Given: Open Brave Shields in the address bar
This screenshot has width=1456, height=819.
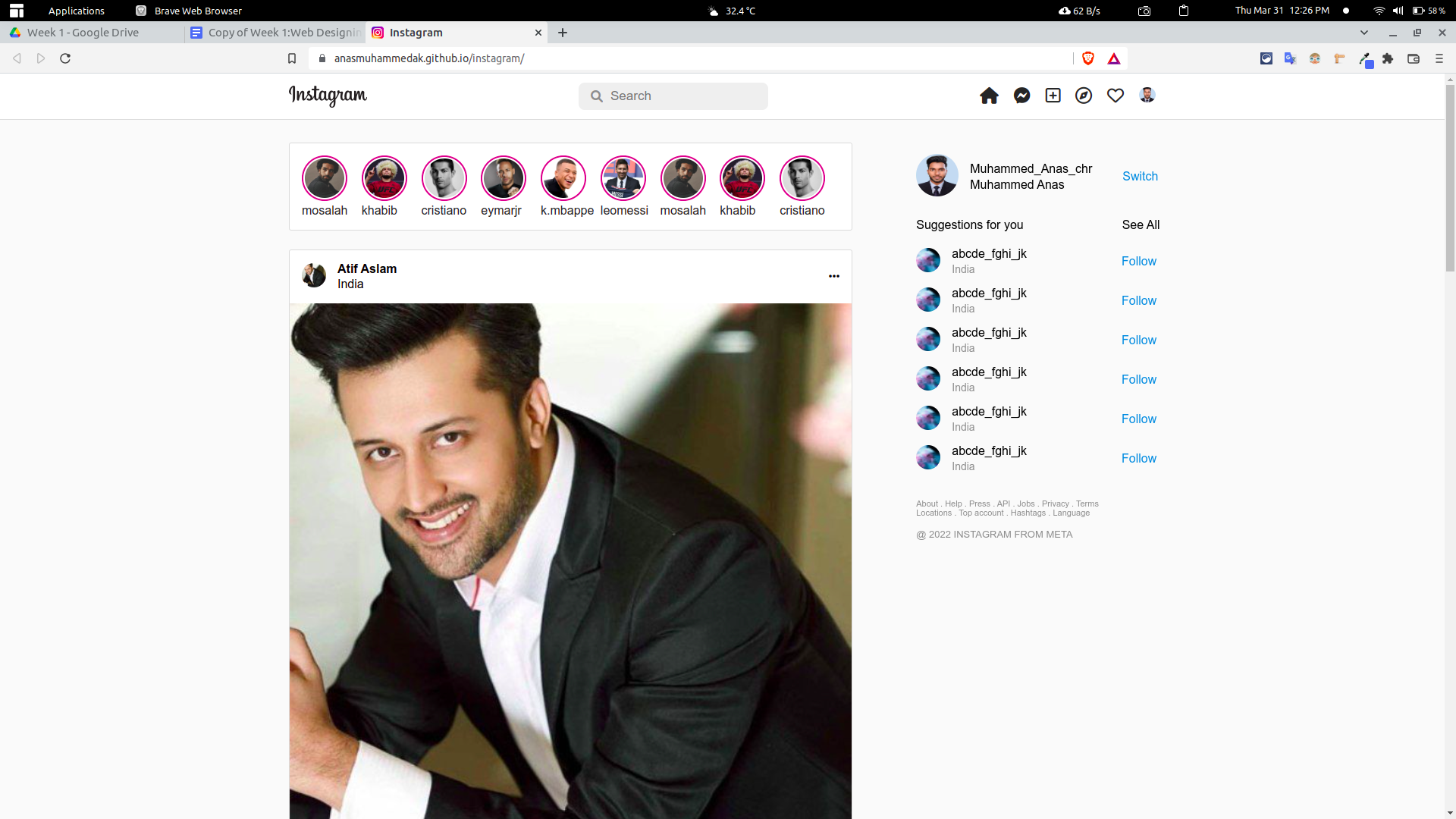Looking at the screenshot, I should click(1088, 58).
